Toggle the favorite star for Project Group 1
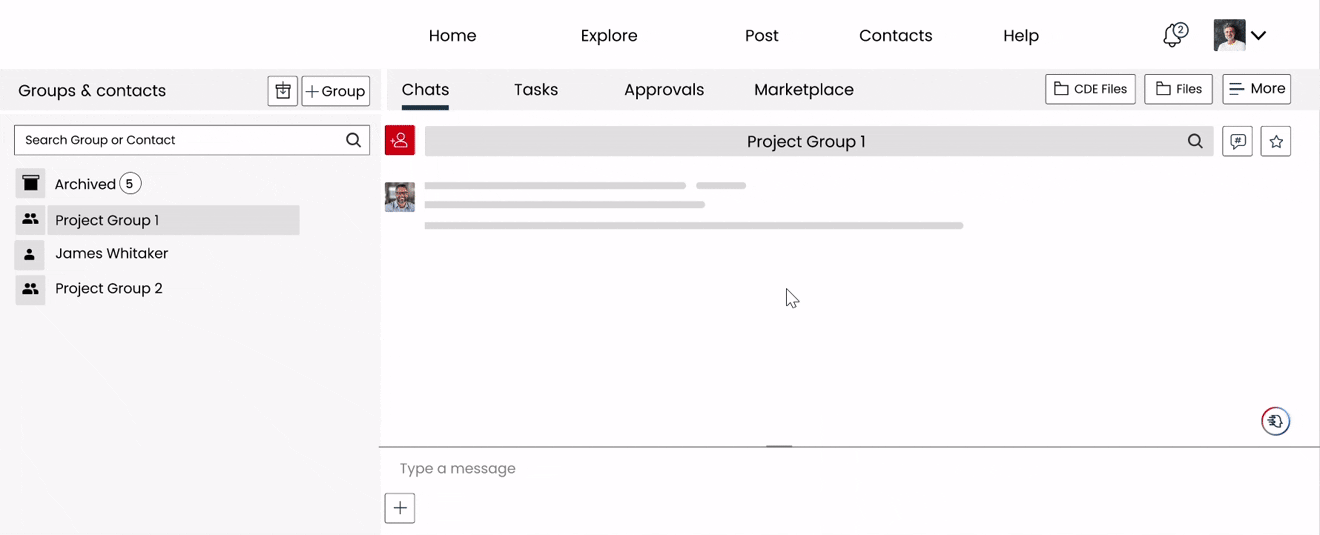Screen dimensions: 1320x535 [1276, 141]
